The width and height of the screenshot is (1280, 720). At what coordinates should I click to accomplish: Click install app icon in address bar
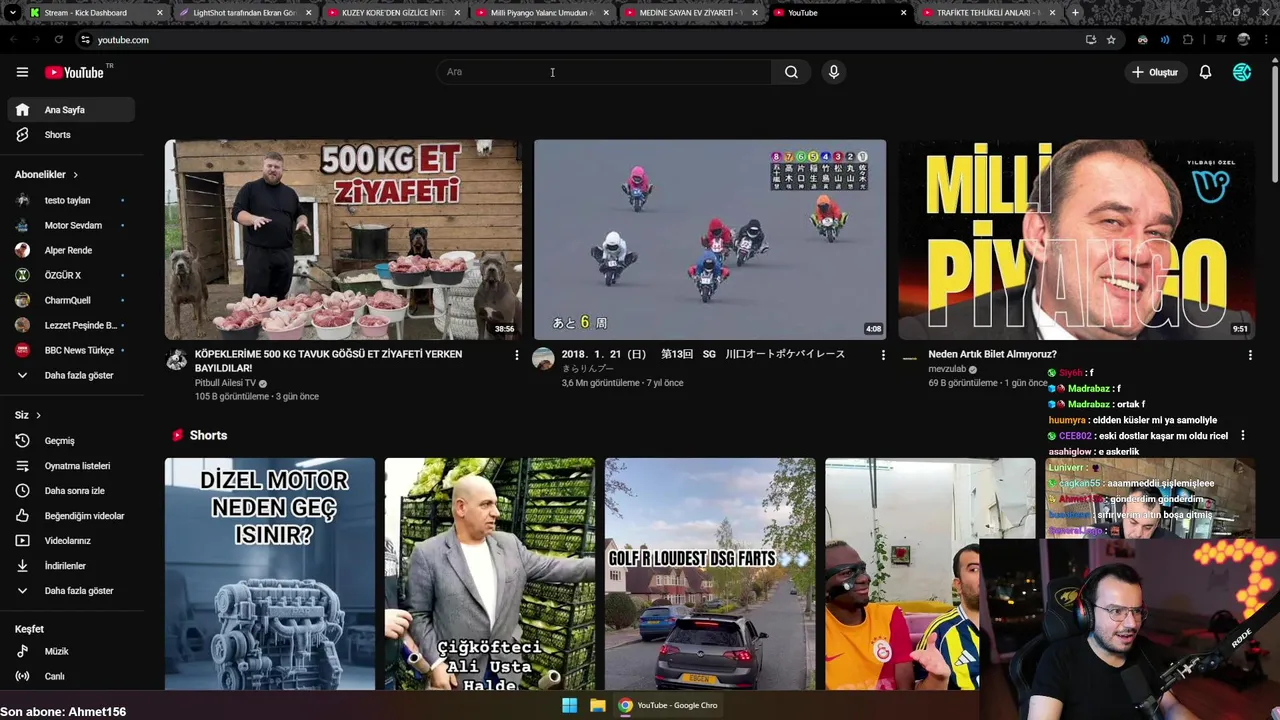(x=1090, y=40)
